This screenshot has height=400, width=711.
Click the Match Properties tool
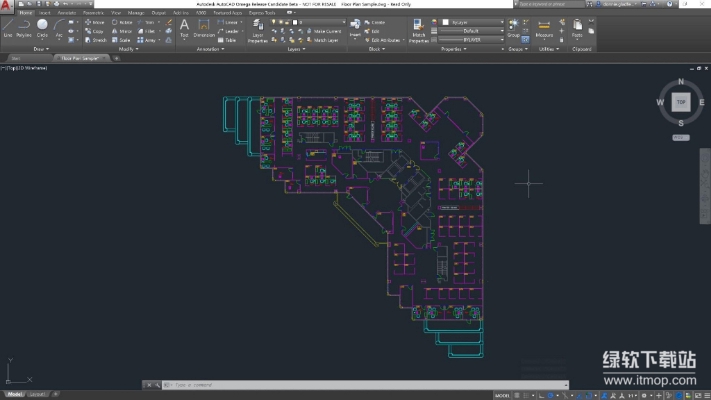point(419,31)
